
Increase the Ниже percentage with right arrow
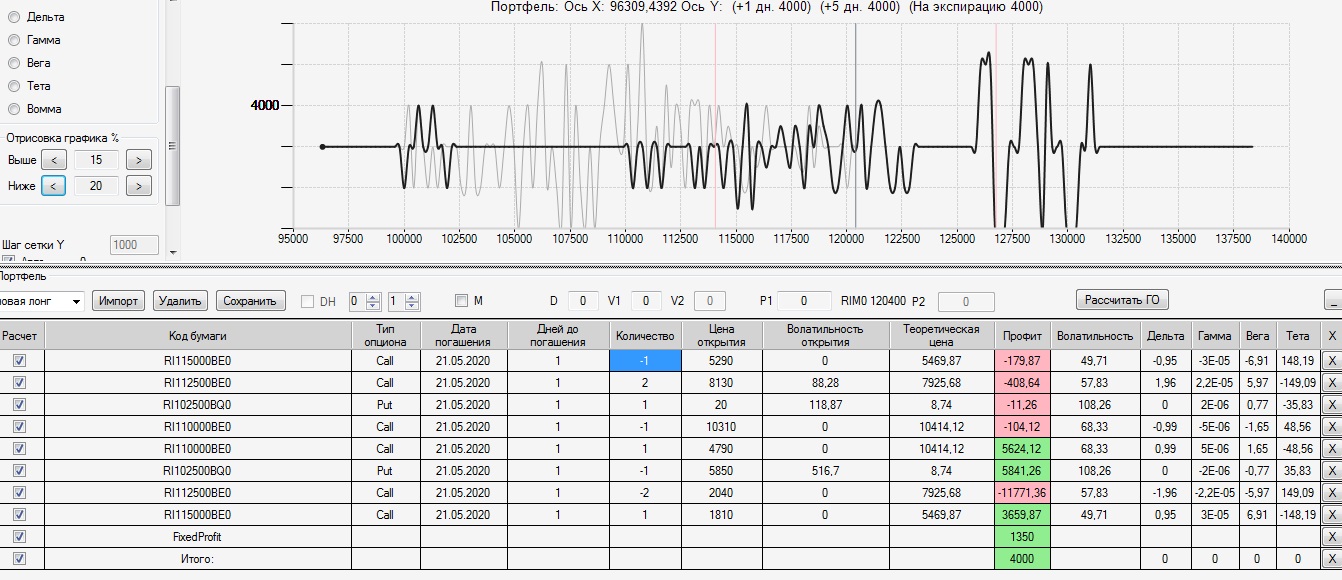[x=139, y=186]
